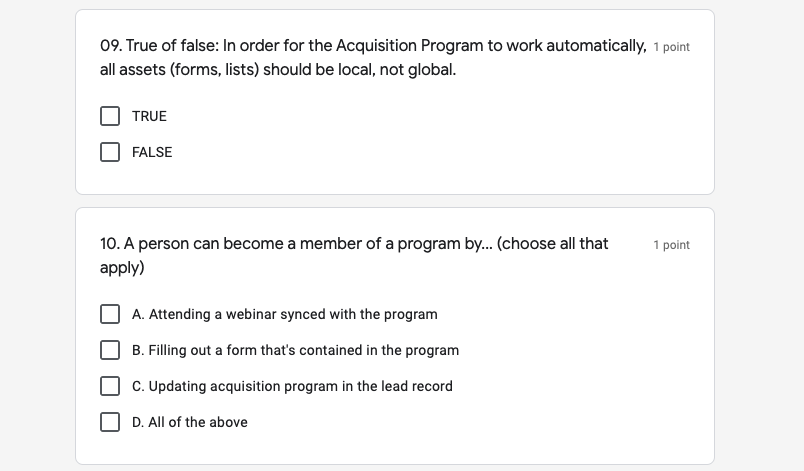
Task: Click the '1 point' label on question 10
Action: point(671,245)
